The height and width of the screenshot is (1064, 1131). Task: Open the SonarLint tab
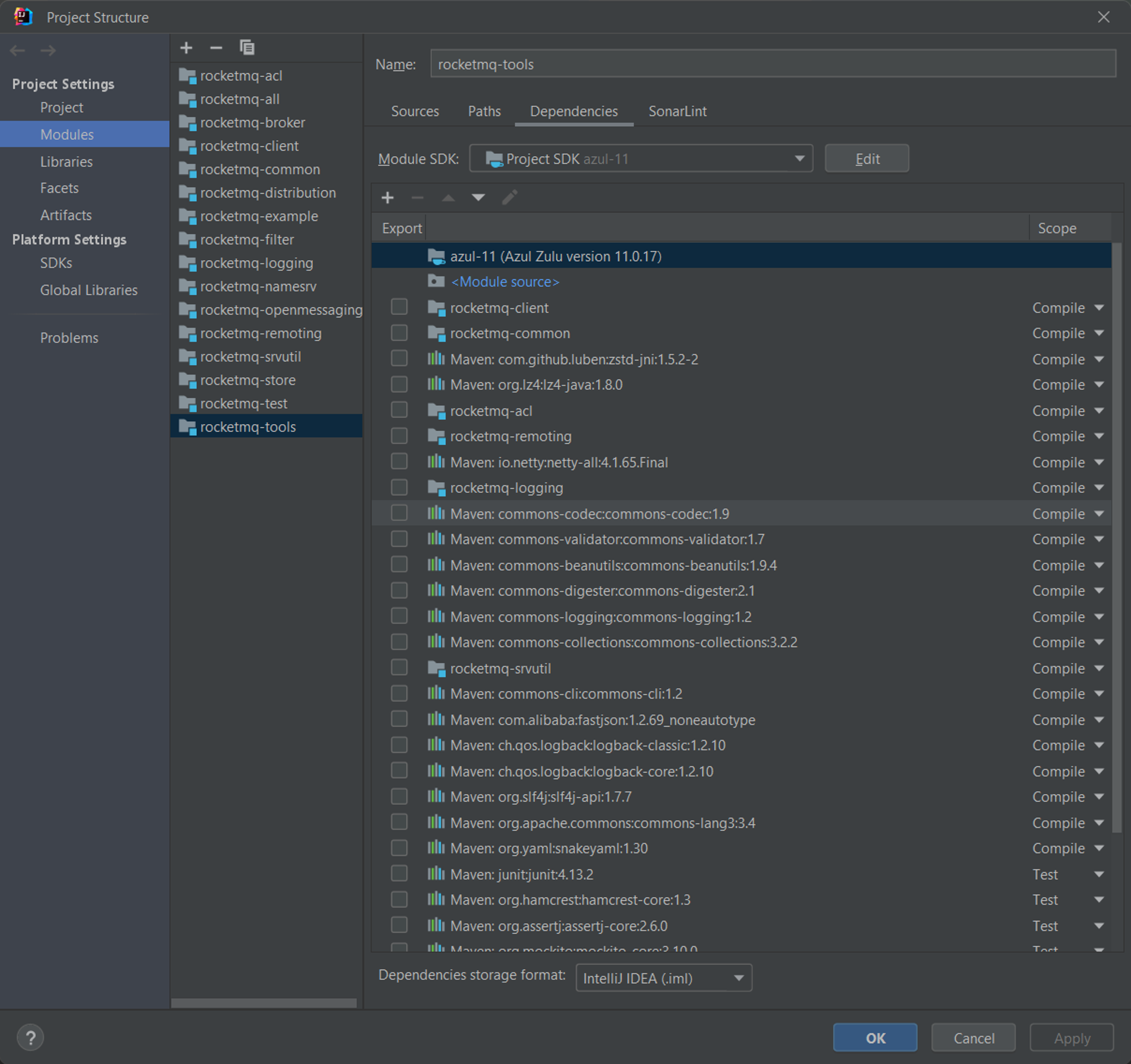pos(677,111)
